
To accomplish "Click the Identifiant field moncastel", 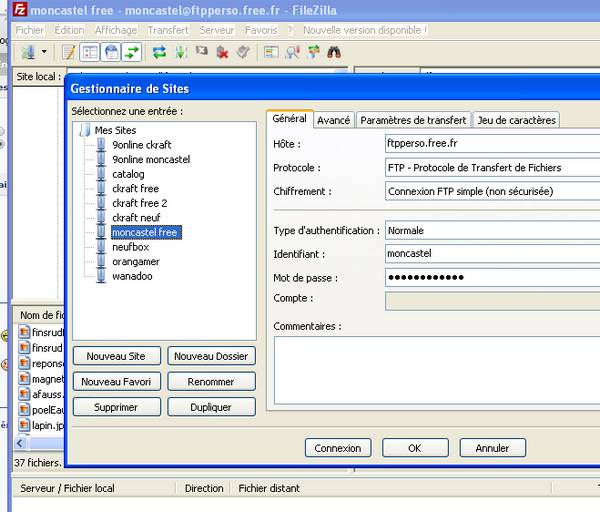I will pyautogui.click(x=492, y=253).
